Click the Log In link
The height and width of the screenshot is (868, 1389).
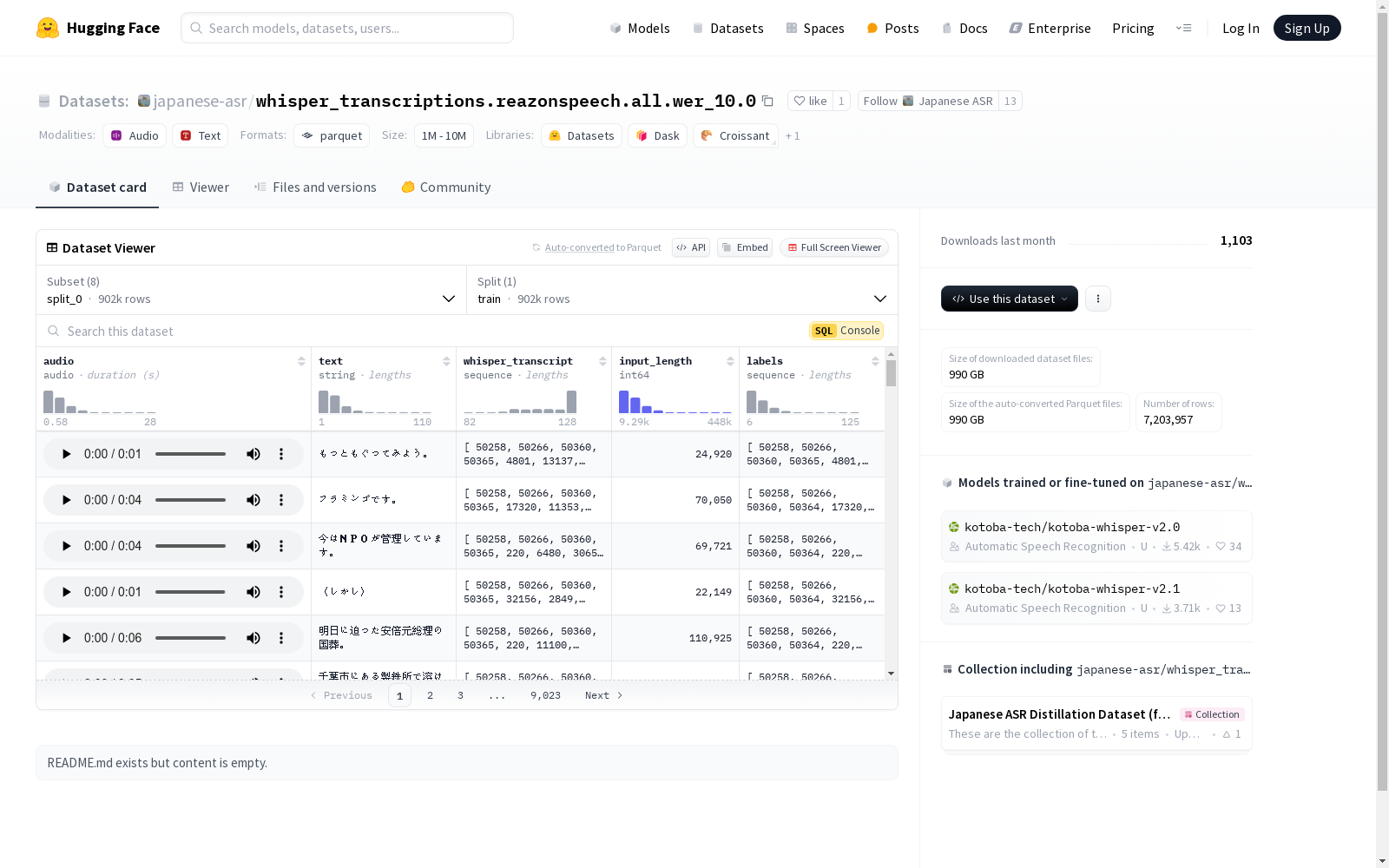pos(1241,29)
